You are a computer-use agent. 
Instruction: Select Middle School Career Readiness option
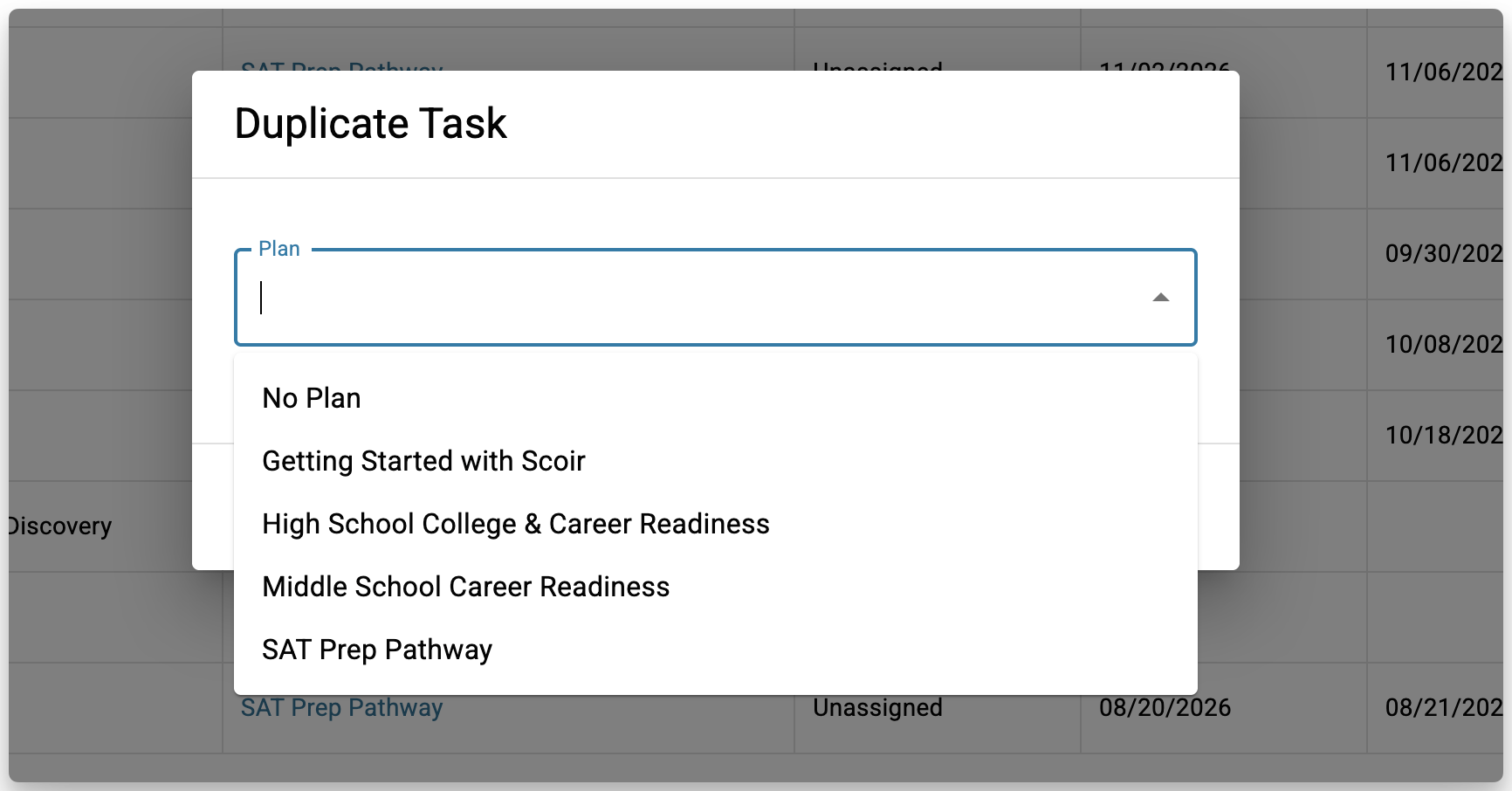pos(465,587)
